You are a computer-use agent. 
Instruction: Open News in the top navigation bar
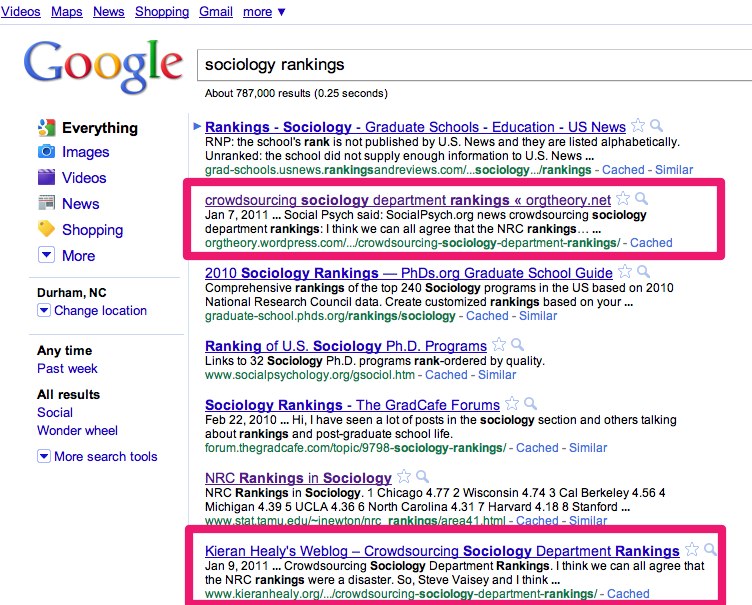click(x=108, y=12)
